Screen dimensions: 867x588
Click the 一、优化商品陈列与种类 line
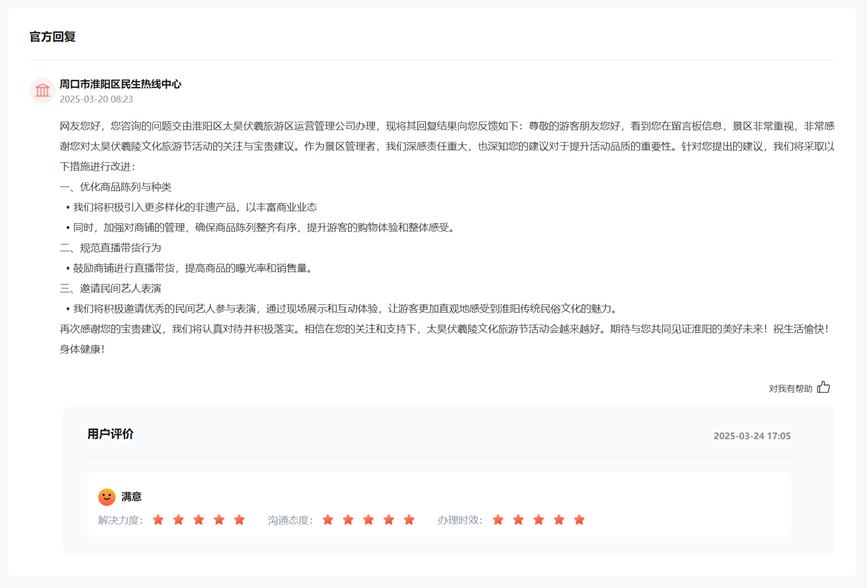[115, 187]
